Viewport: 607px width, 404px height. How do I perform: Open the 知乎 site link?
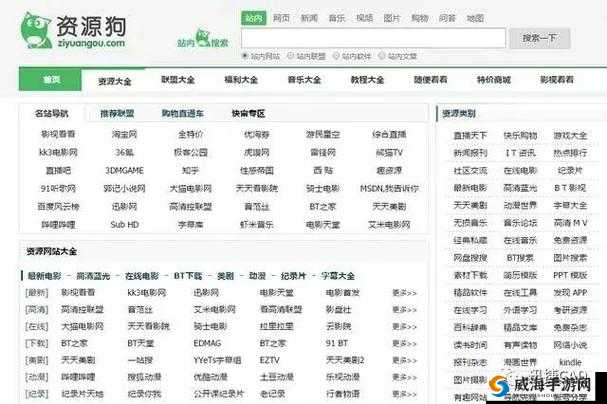(x=190, y=170)
